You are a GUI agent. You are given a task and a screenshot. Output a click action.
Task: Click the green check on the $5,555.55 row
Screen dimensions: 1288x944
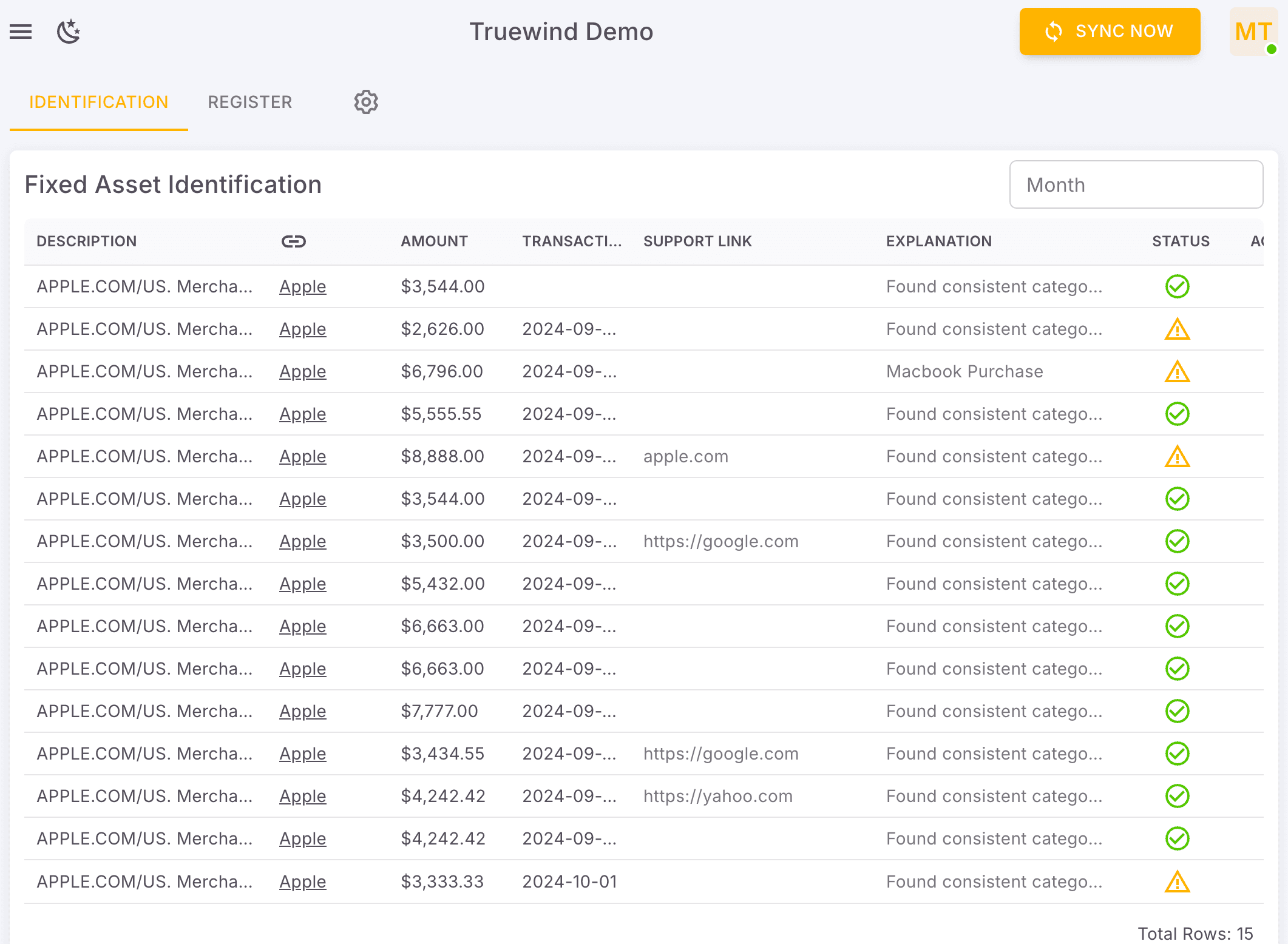coord(1176,414)
